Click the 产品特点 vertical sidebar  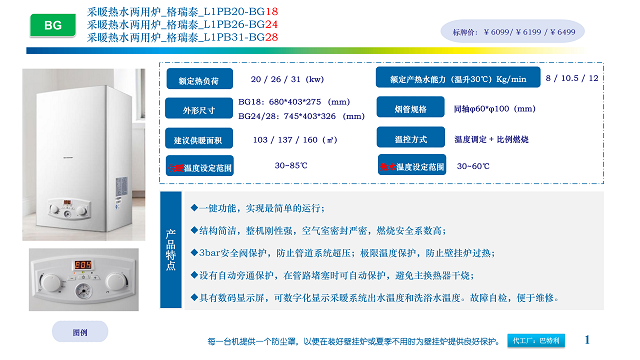171,250
